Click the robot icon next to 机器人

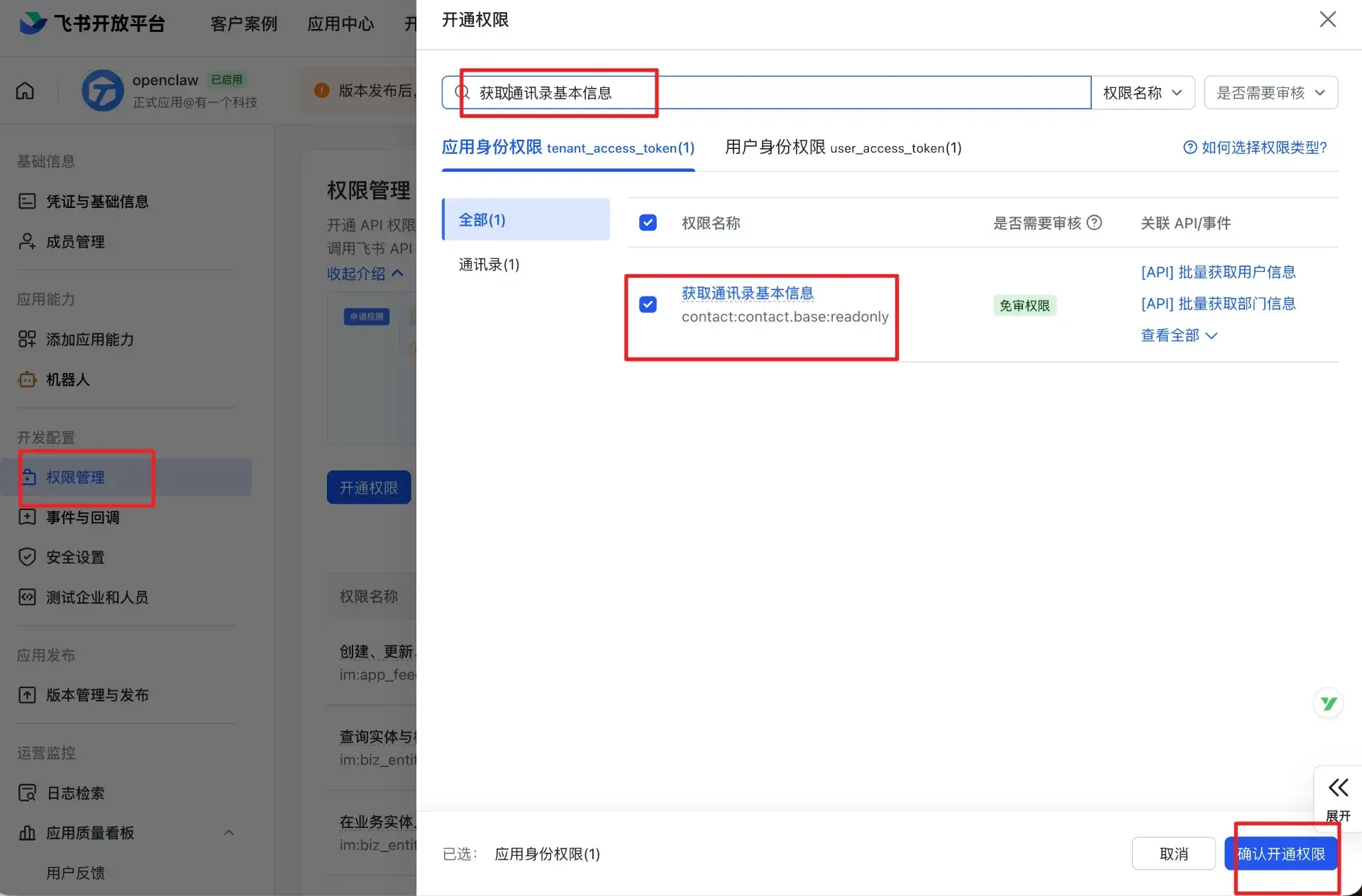point(27,380)
